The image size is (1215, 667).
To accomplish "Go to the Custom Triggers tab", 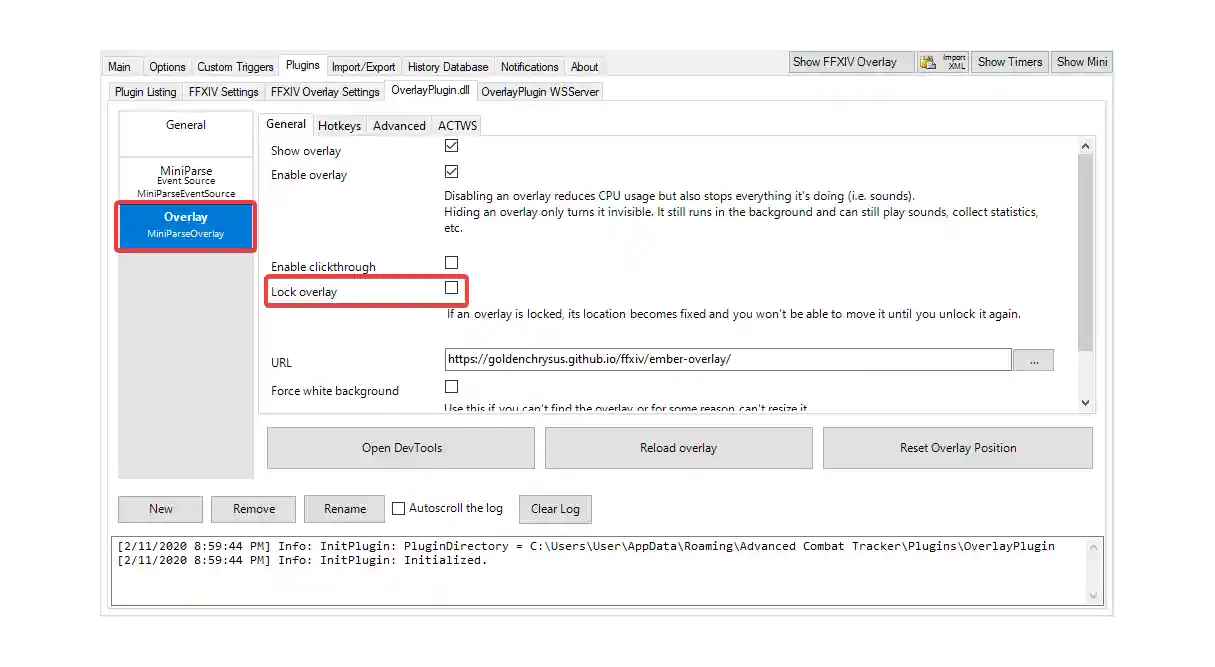I will (x=235, y=66).
